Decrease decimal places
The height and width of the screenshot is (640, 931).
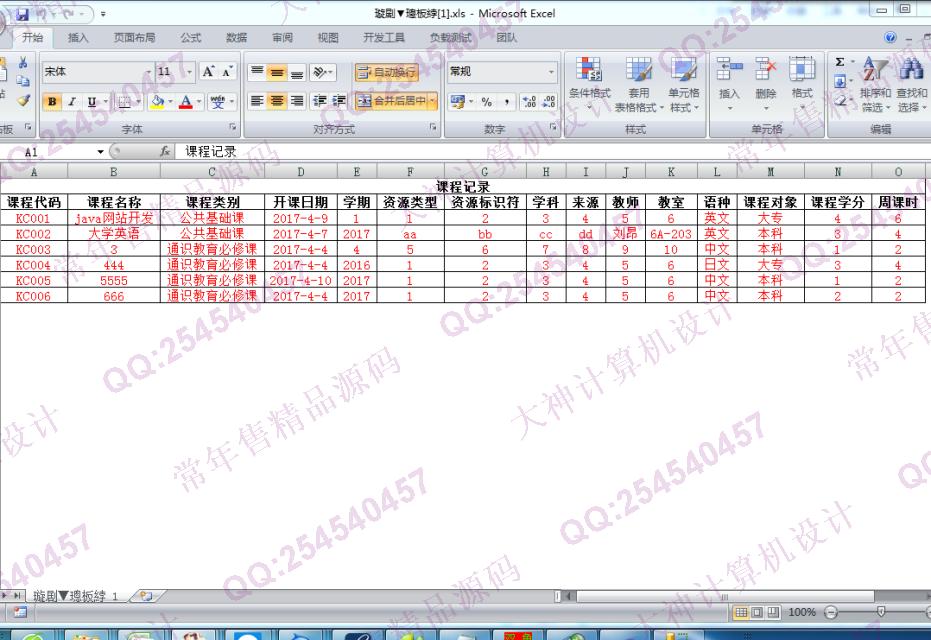549,102
